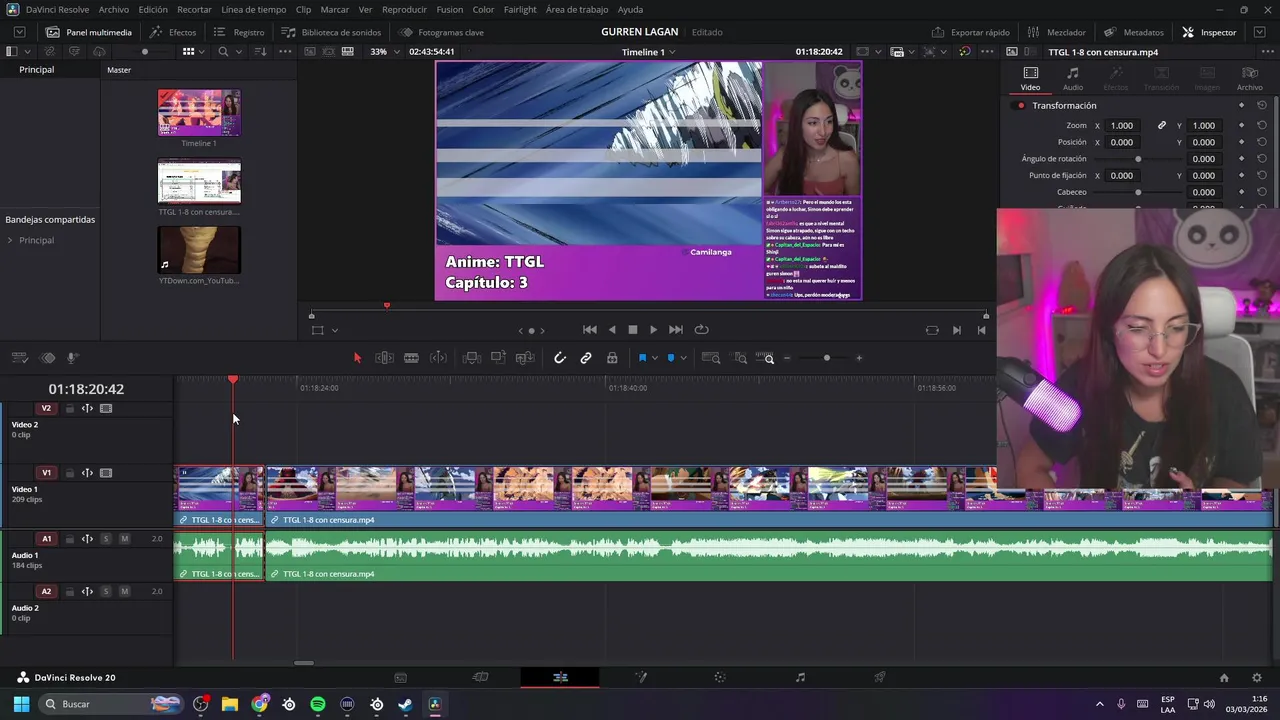Open media pool sort options
Screen dimensions: 1280x720
tap(260, 51)
